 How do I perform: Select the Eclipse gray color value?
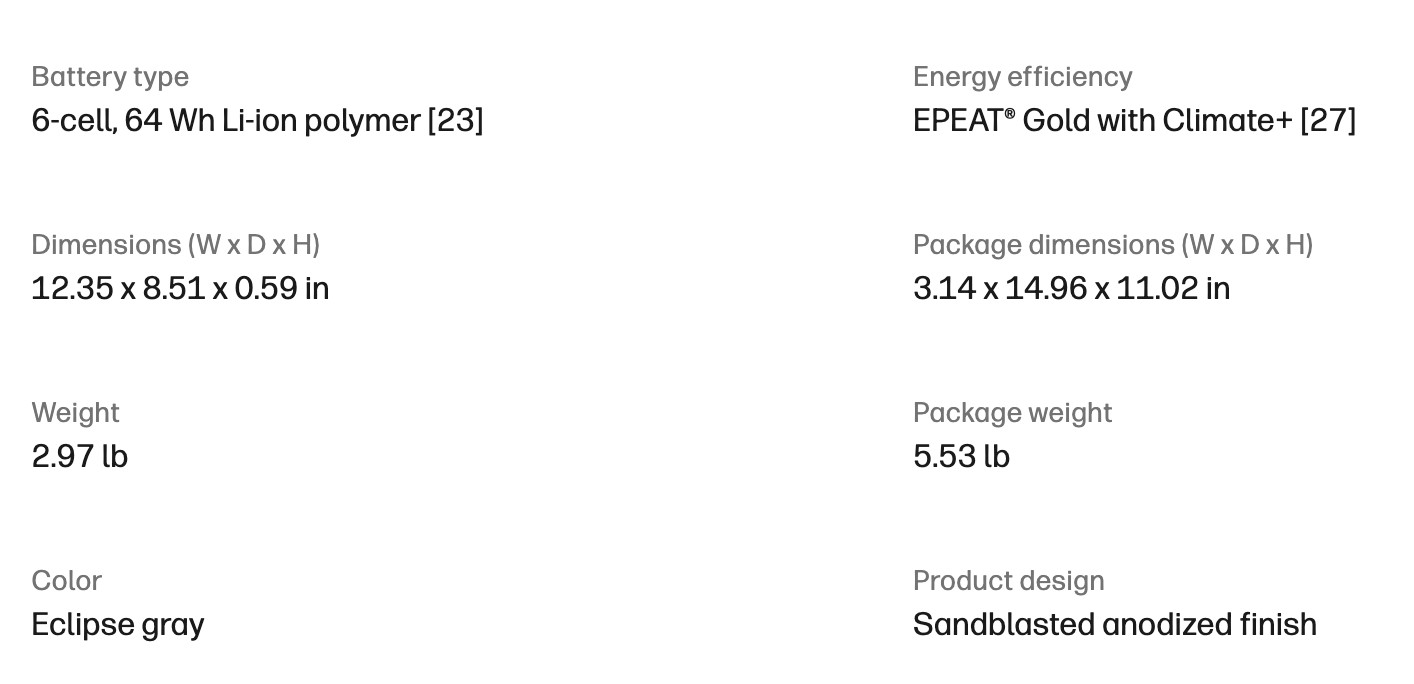tap(118, 625)
